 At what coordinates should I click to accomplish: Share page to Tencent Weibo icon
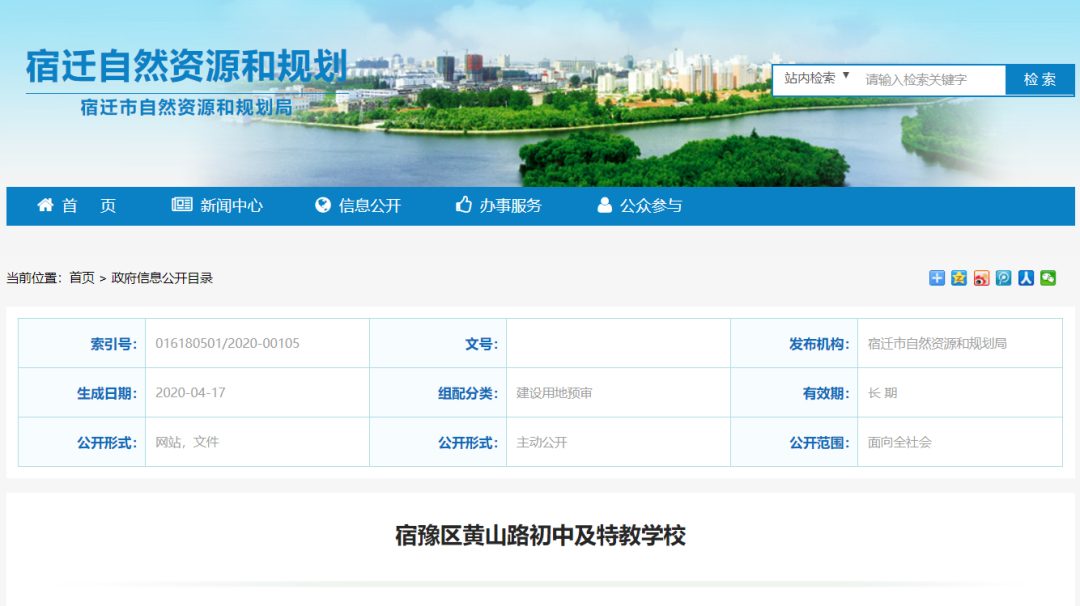(1004, 278)
